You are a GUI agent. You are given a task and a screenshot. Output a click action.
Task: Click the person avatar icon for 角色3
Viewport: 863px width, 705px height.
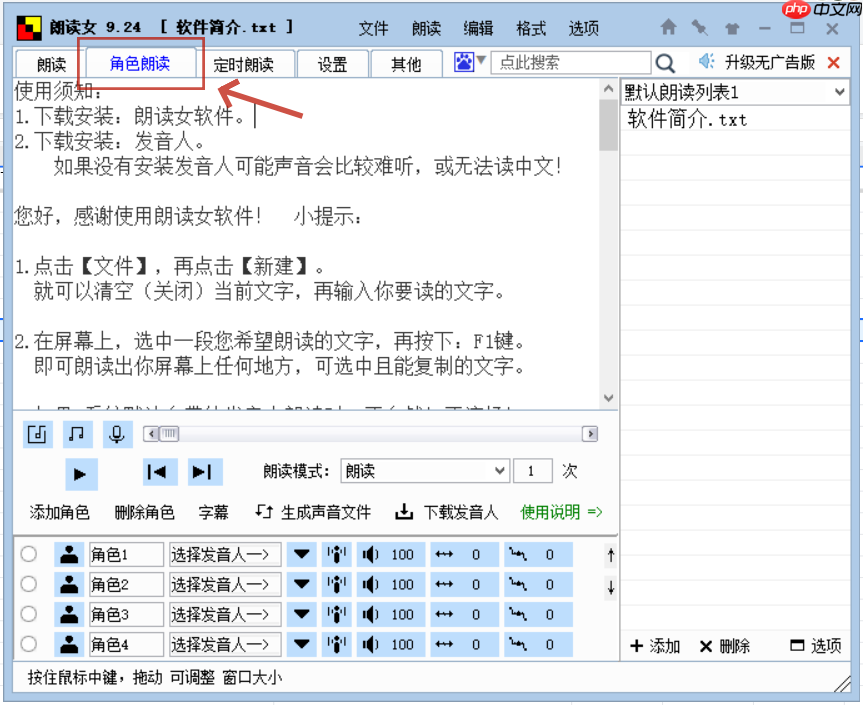[x=69, y=614]
